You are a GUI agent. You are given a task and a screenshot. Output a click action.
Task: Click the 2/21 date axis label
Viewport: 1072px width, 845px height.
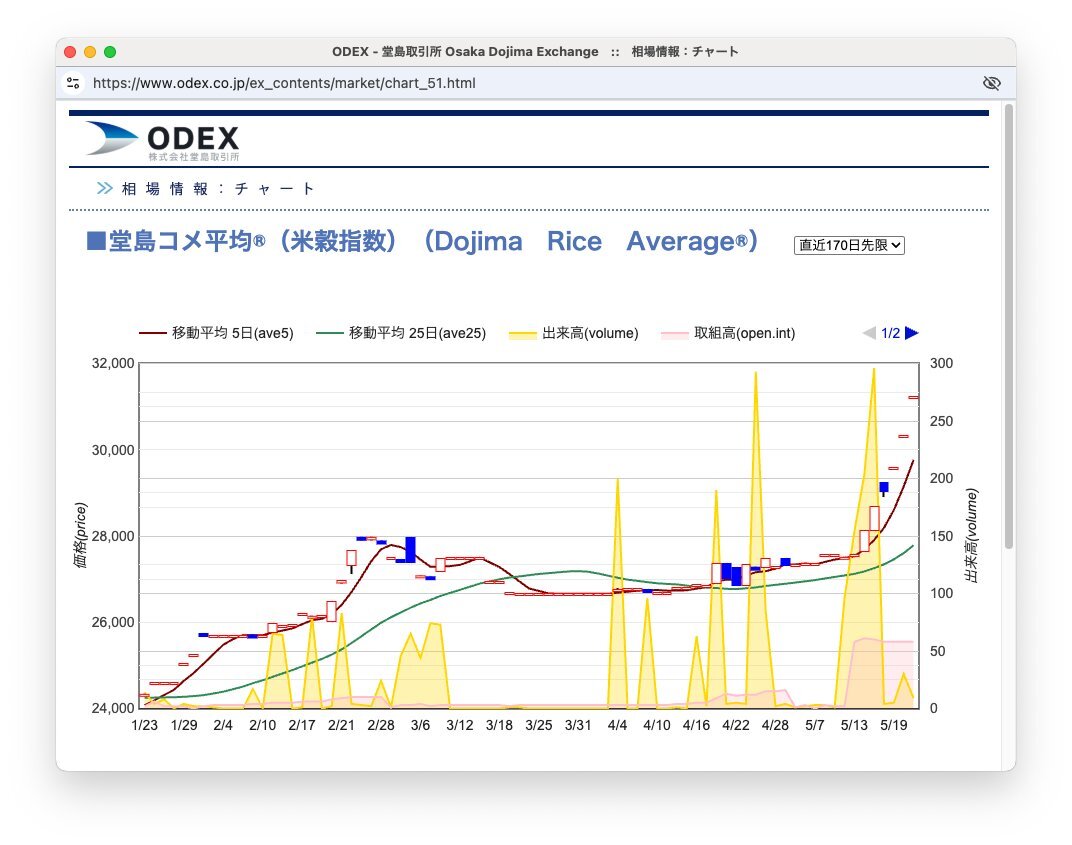point(341,725)
